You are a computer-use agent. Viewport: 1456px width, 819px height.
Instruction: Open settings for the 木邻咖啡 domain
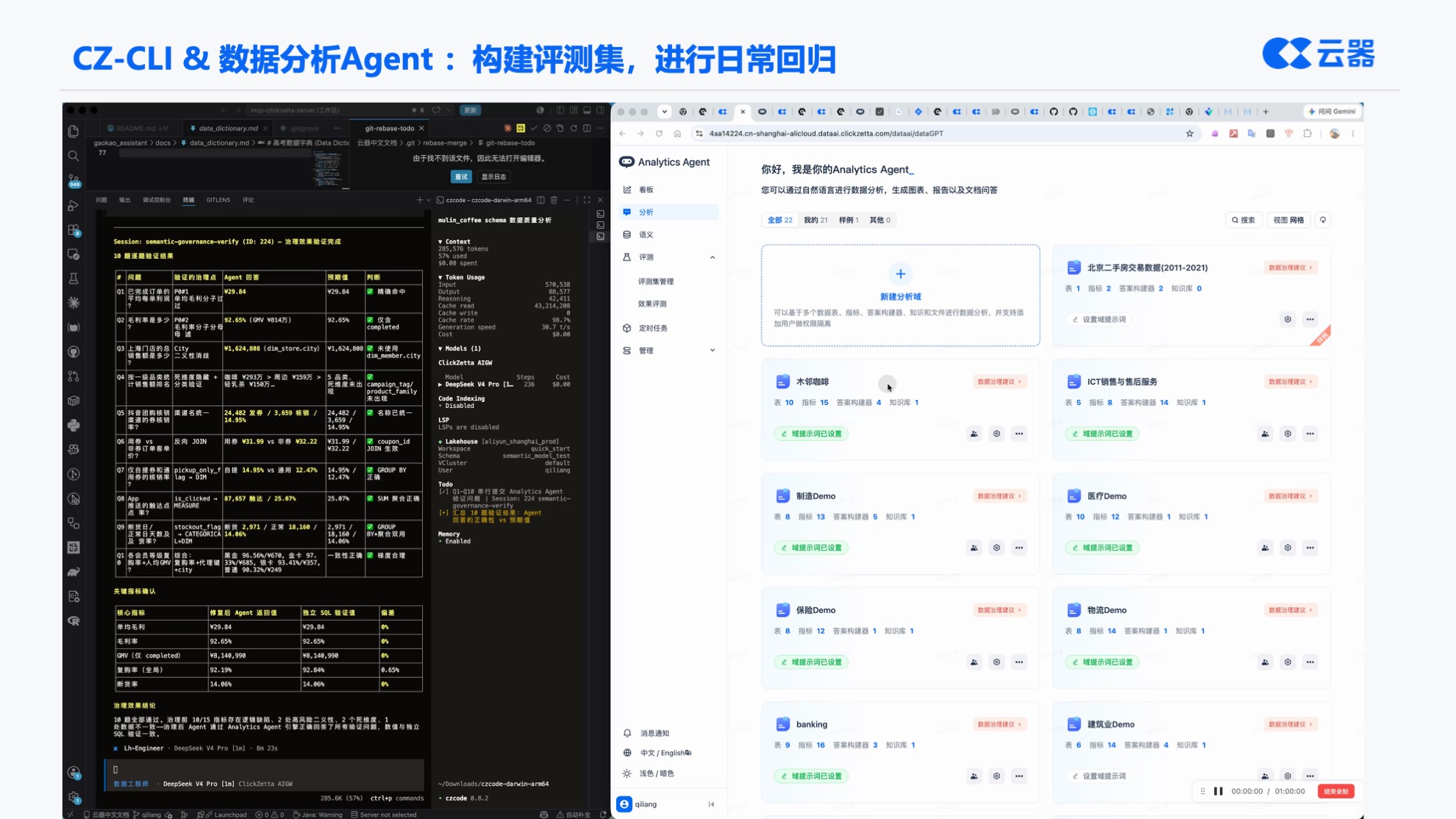point(996,434)
